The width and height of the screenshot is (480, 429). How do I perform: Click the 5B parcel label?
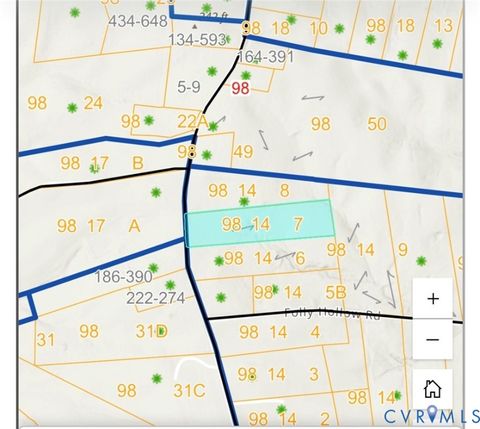coord(336,293)
